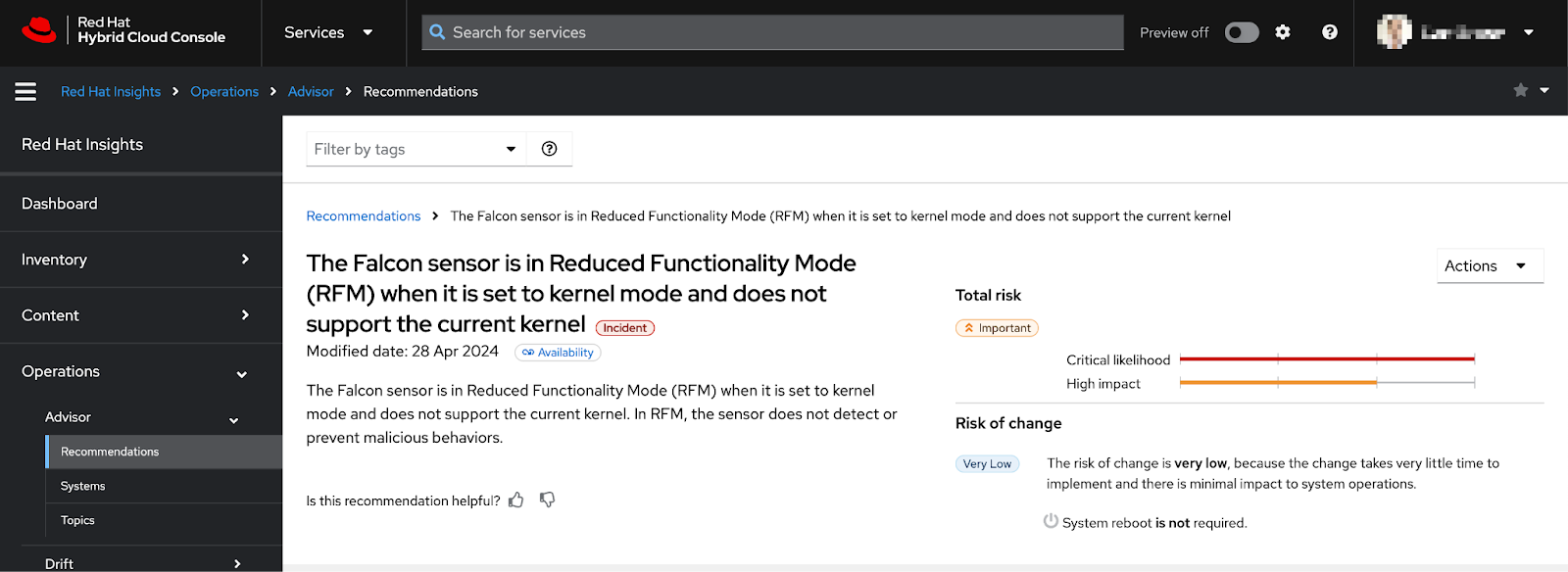Click the favorite star icon
The height and width of the screenshot is (572, 1568).
click(1520, 90)
